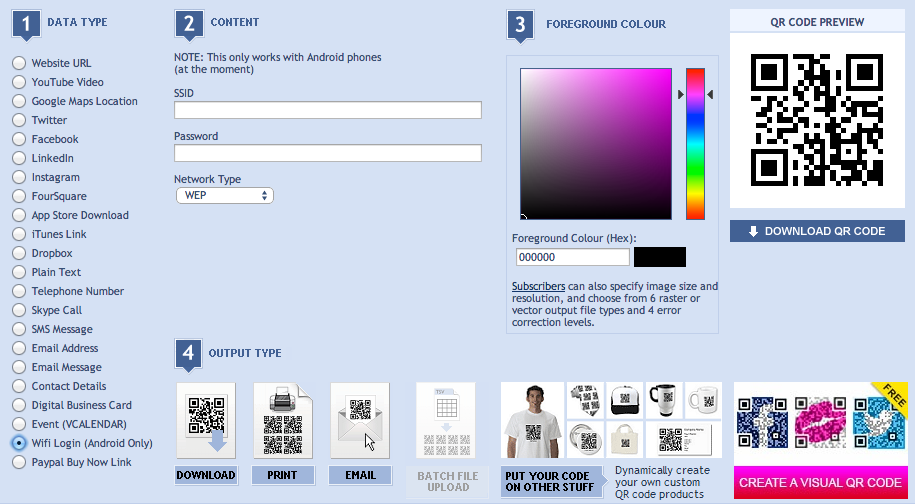
Task: Select Wifi Login (Android Only) option
Action: point(19,443)
